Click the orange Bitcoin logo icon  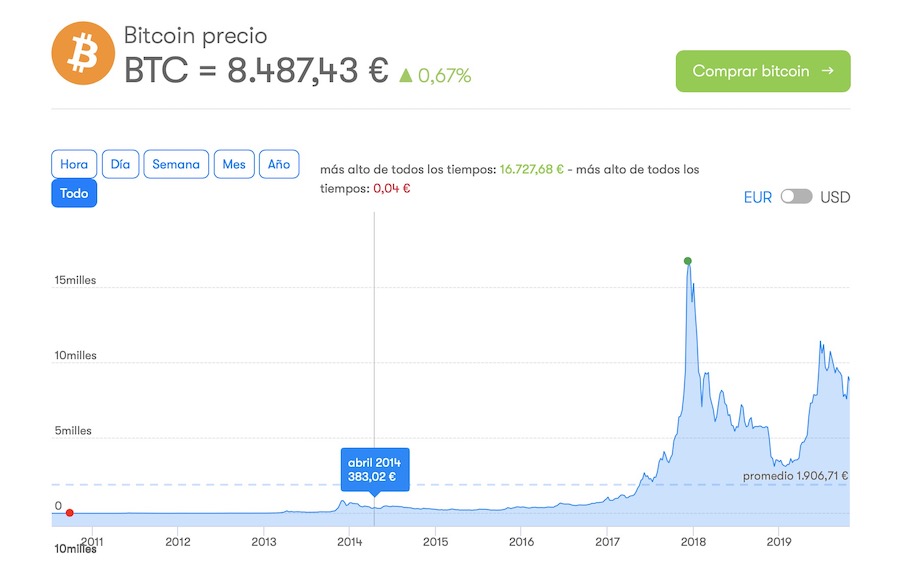[84, 55]
